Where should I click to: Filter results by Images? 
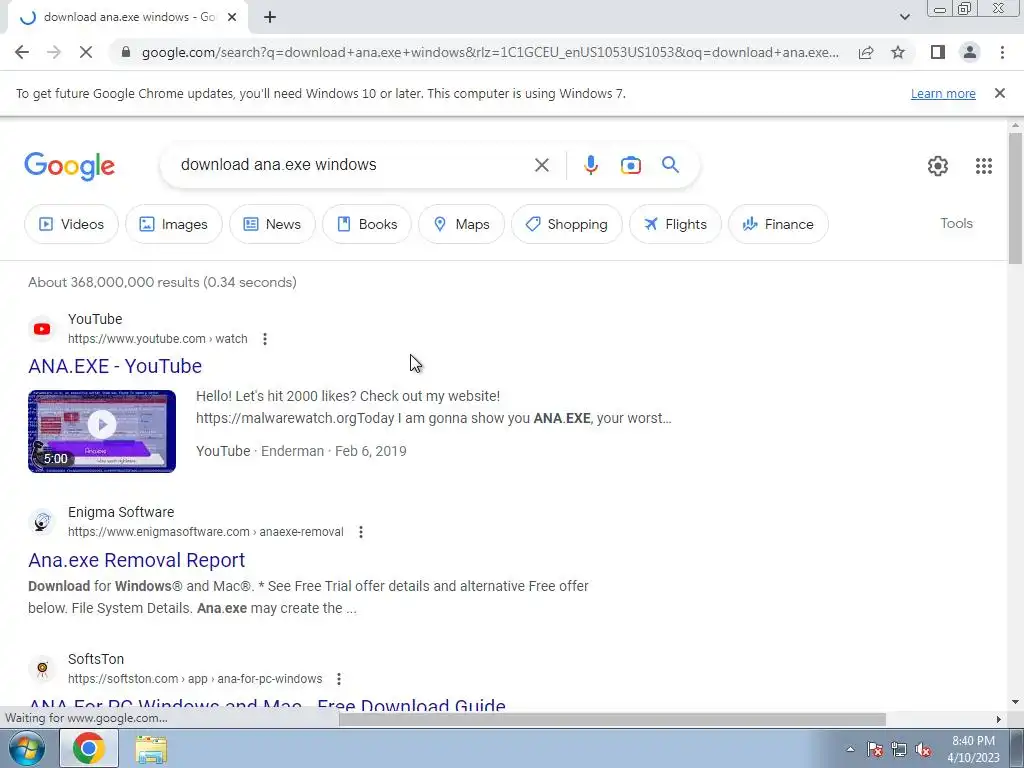click(174, 224)
